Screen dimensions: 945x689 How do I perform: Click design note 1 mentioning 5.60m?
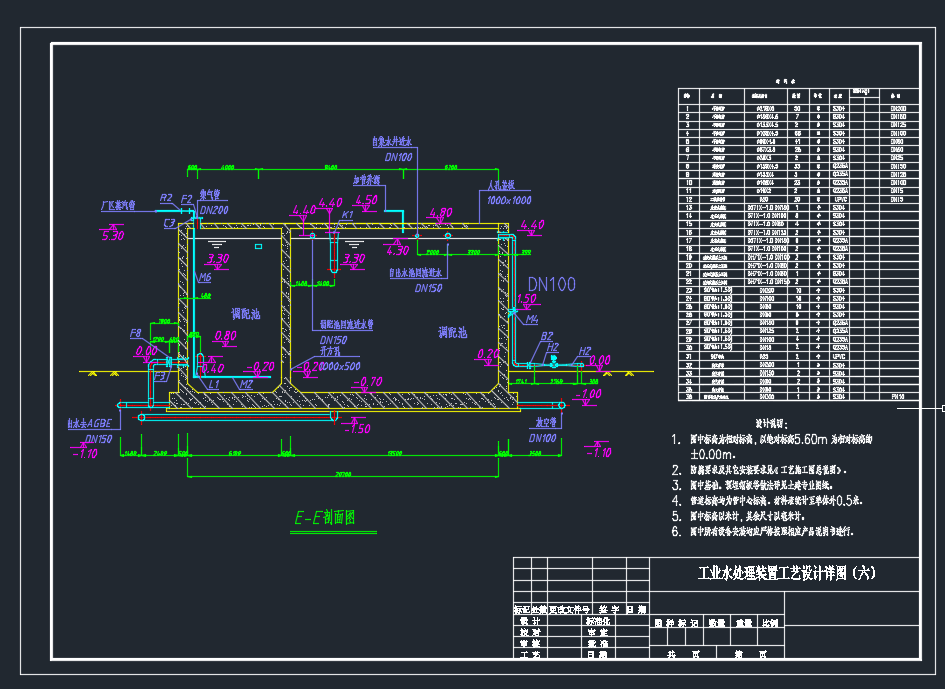pyautogui.click(x=772, y=439)
